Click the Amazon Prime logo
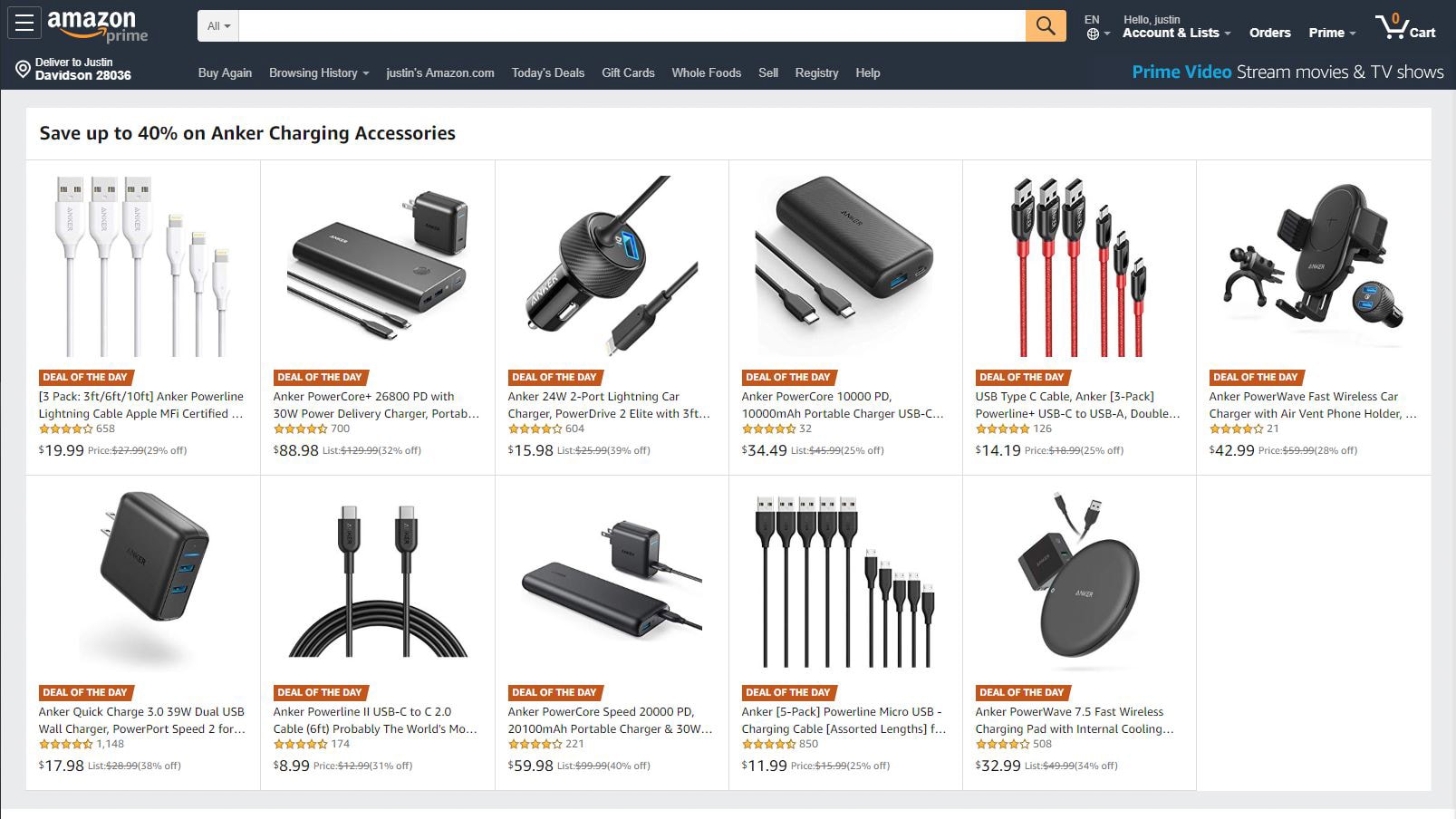1456x819 pixels. (x=97, y=25)
